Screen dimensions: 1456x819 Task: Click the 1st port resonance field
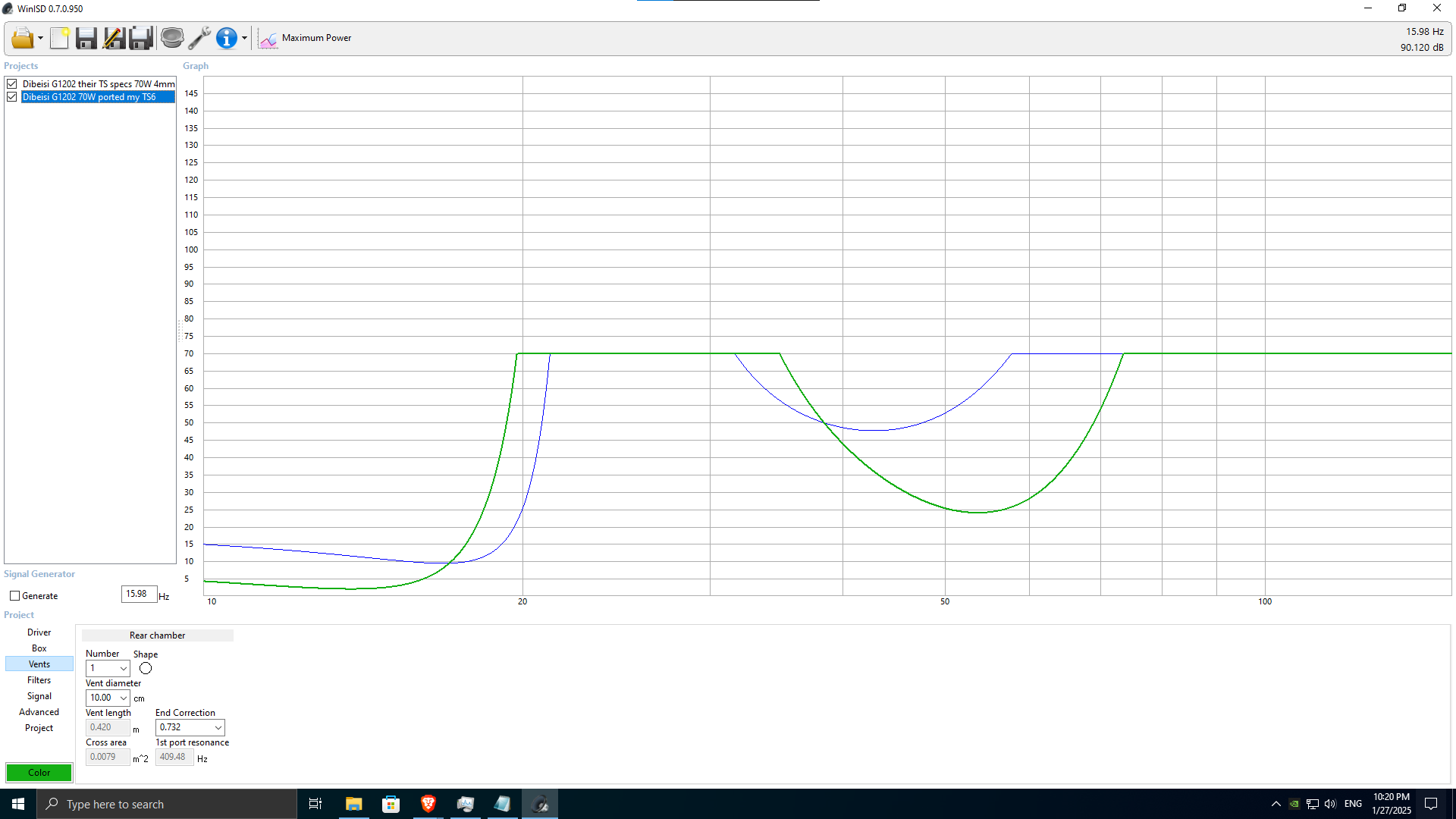[174, 757]
